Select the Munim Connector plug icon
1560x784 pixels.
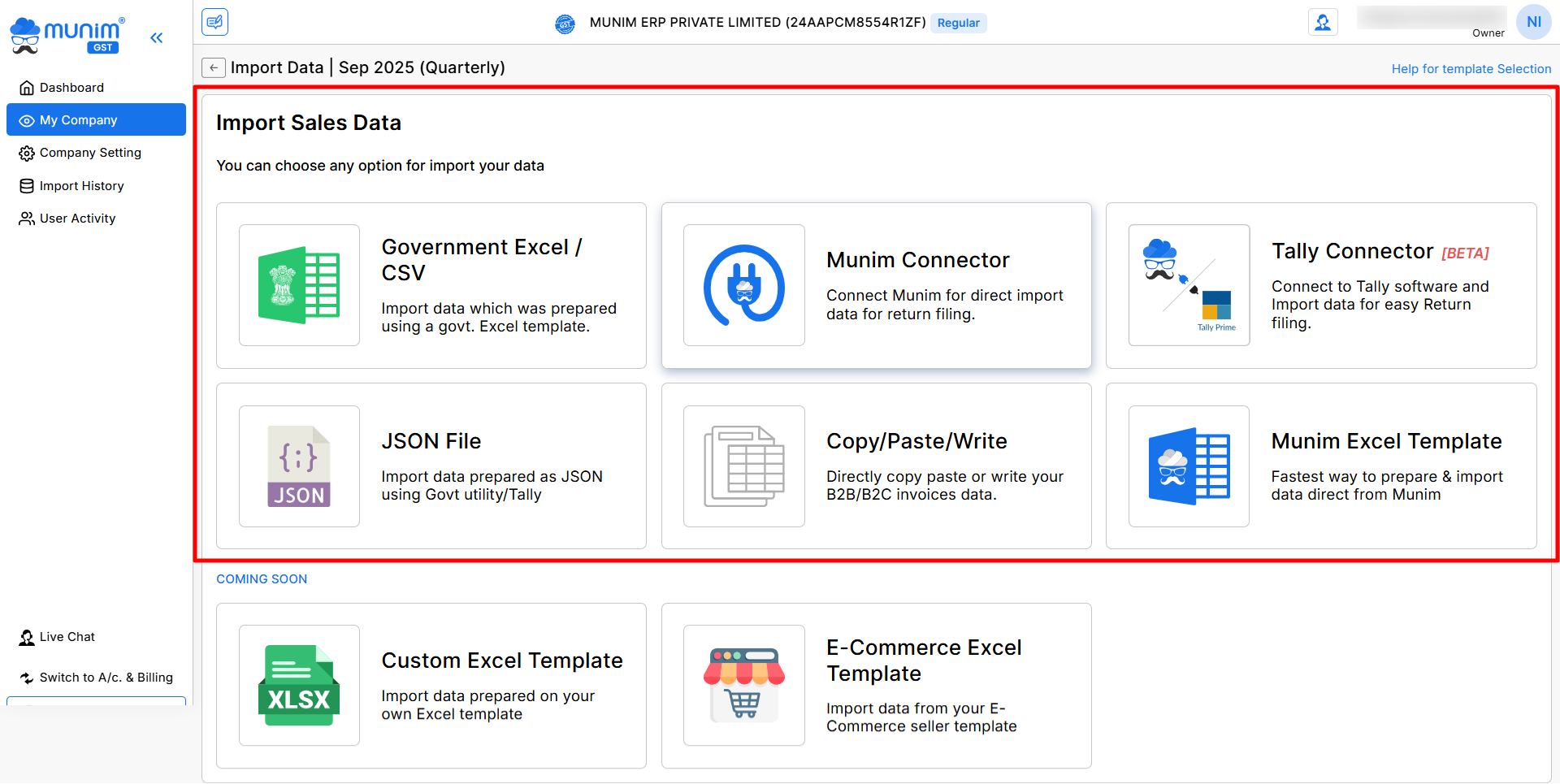coord(743,285)
